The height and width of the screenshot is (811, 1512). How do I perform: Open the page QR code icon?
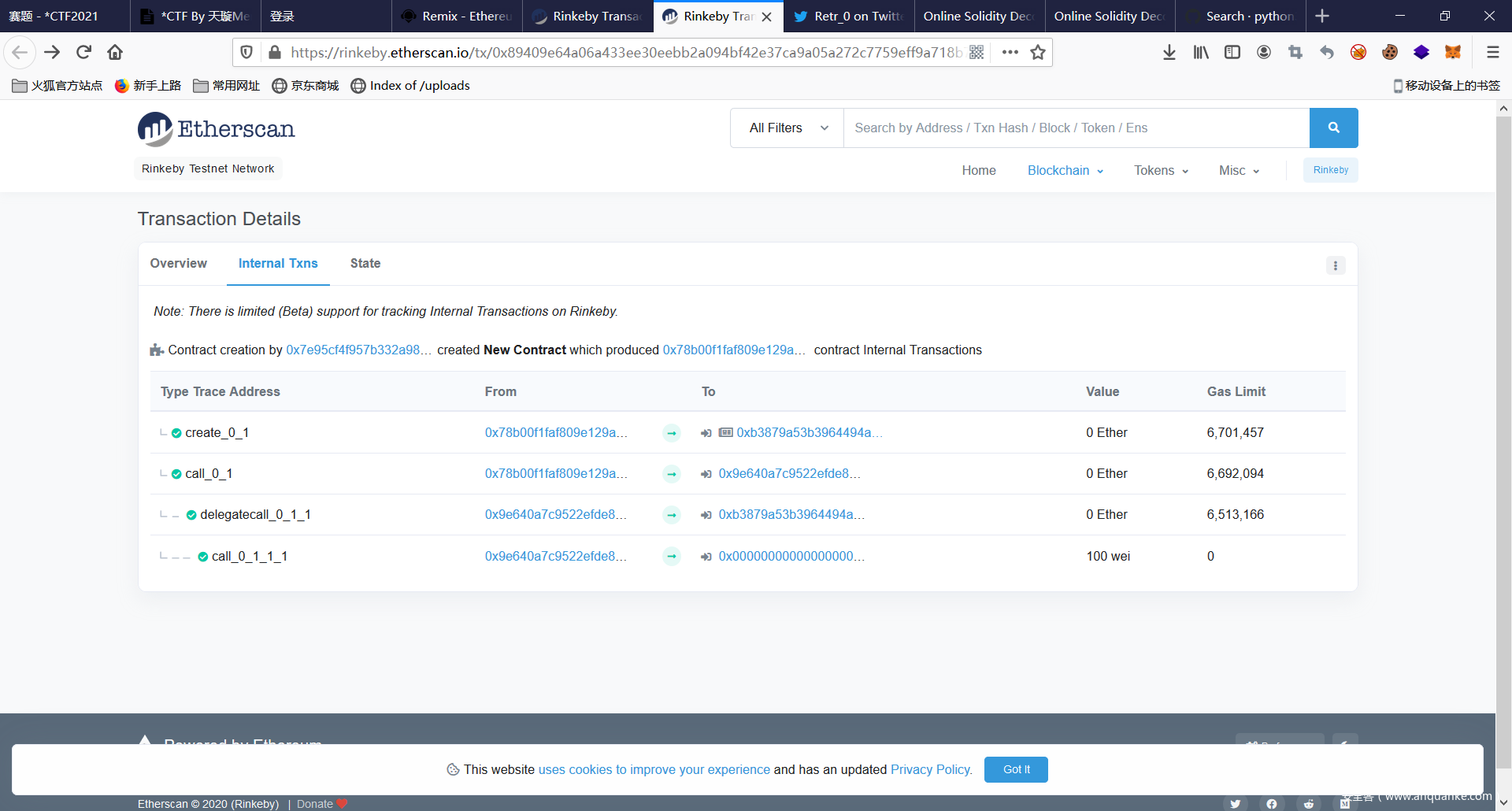click(x=976, y=52)
